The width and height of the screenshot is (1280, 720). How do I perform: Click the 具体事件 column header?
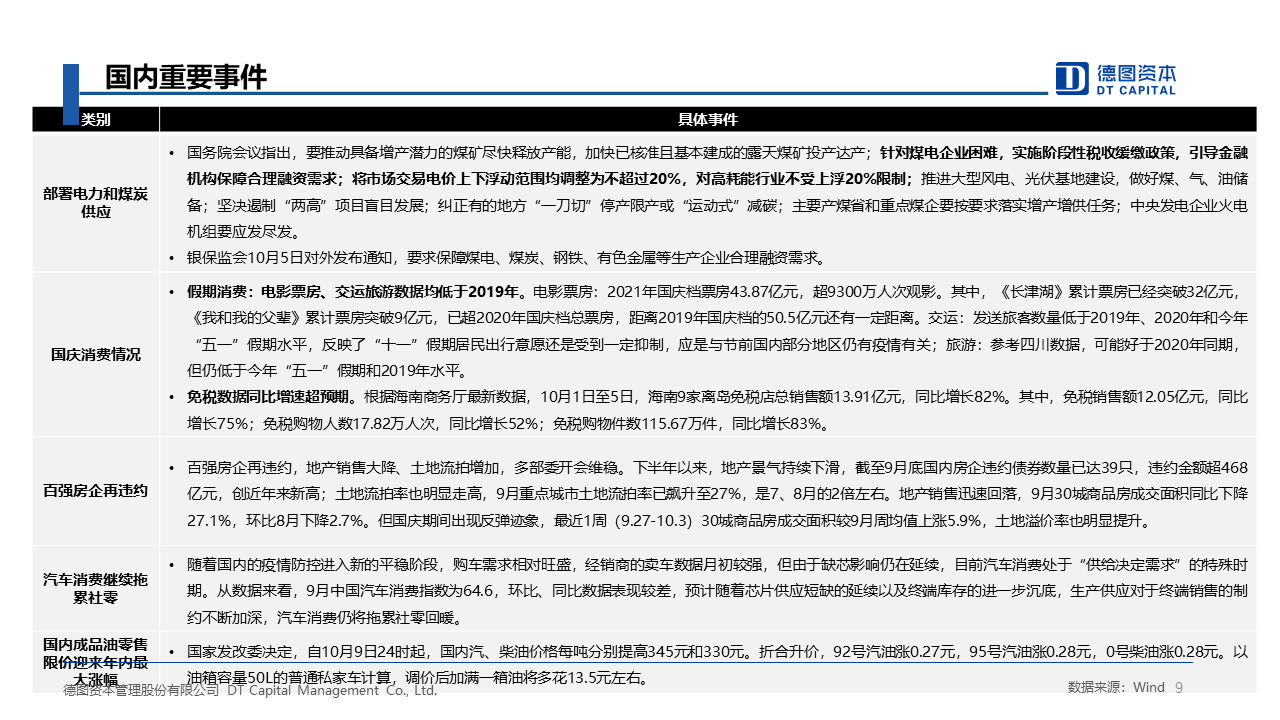707,119
